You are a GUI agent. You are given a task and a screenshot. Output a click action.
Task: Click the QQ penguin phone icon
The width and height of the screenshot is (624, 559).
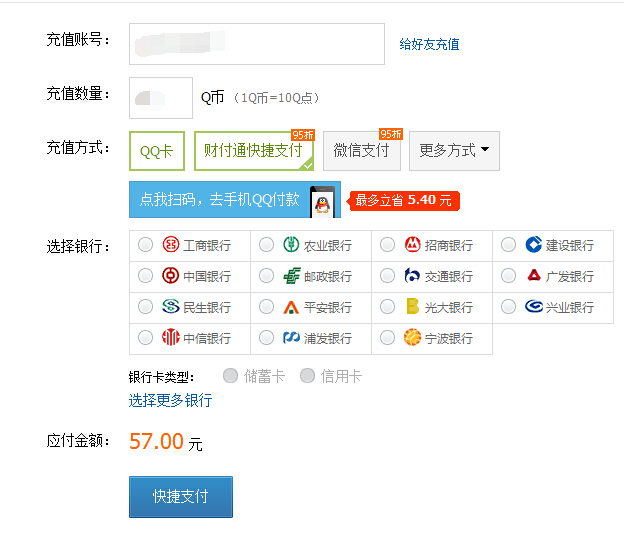pos(322,202)
